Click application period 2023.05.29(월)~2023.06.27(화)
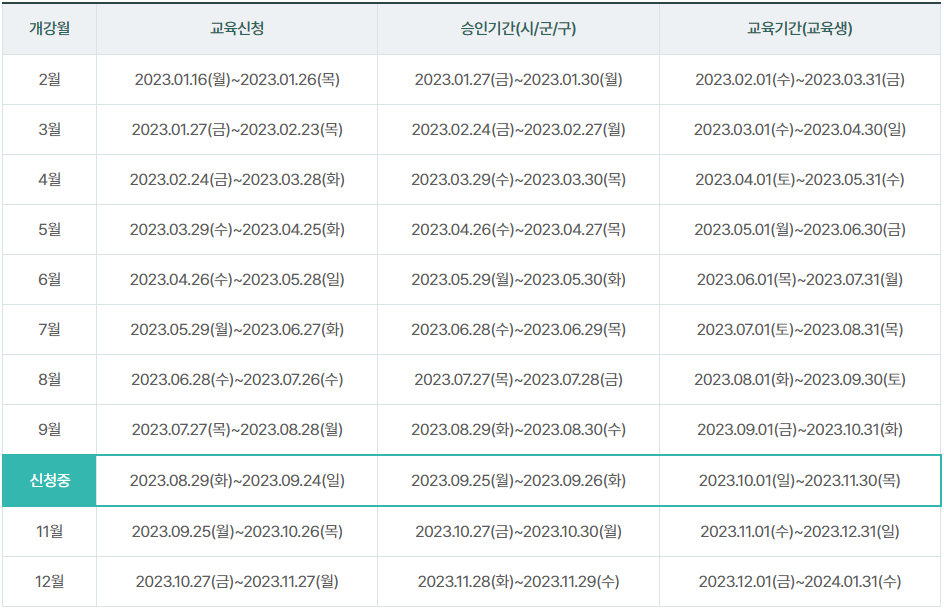This screenshot has width=944, height=608. click(x=237, y=329)
